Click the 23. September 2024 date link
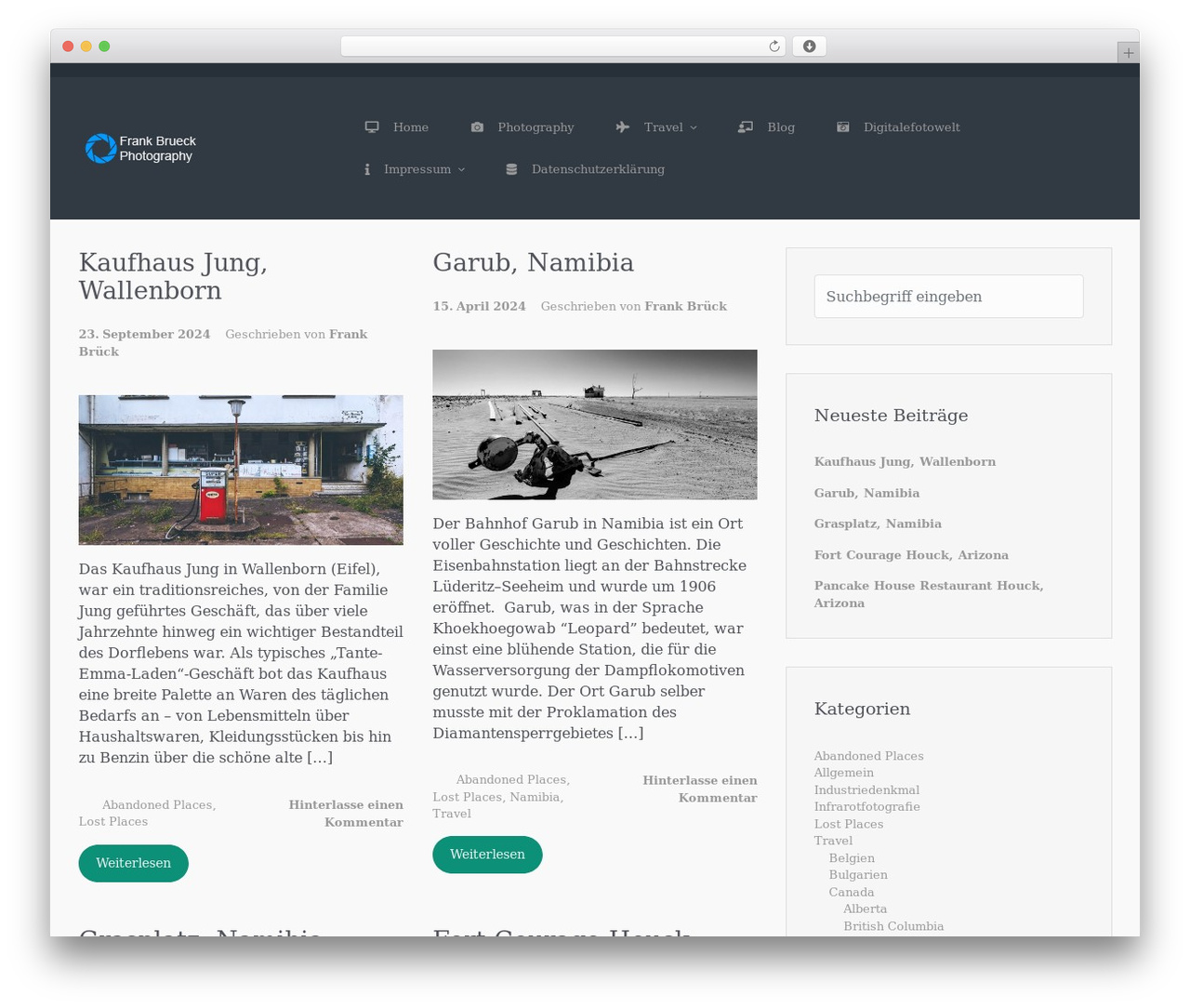 pyautogui.click(x=144, y=334)
